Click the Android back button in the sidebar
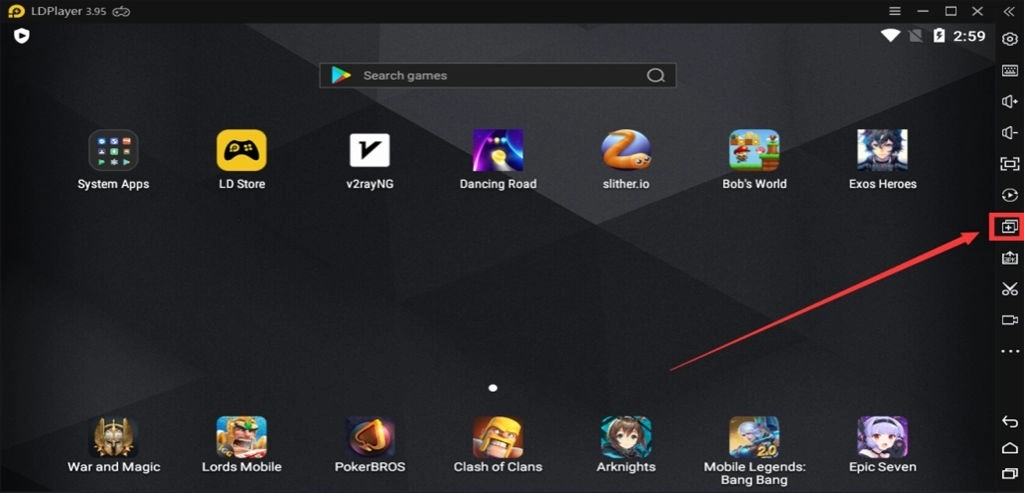Screen dimensions: 1024x493 [1010, 421]
